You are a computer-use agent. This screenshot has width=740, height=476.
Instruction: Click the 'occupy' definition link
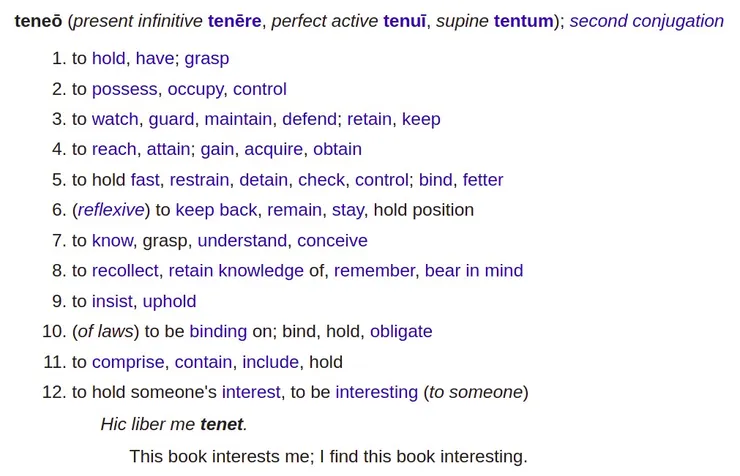pyautogui.click(x=195, y=89)
